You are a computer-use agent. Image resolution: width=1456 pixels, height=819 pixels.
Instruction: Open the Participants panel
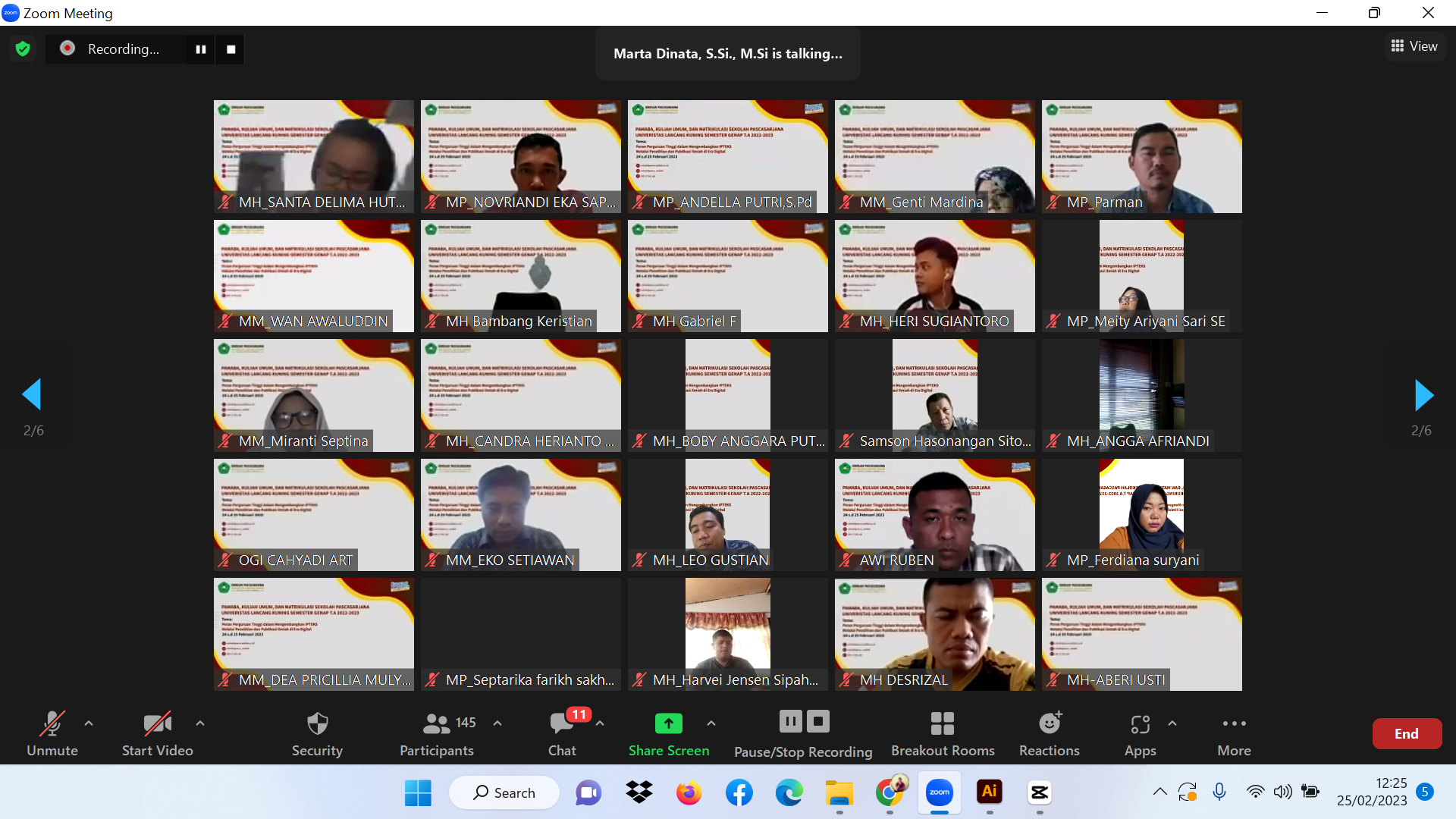coord(438,733)
